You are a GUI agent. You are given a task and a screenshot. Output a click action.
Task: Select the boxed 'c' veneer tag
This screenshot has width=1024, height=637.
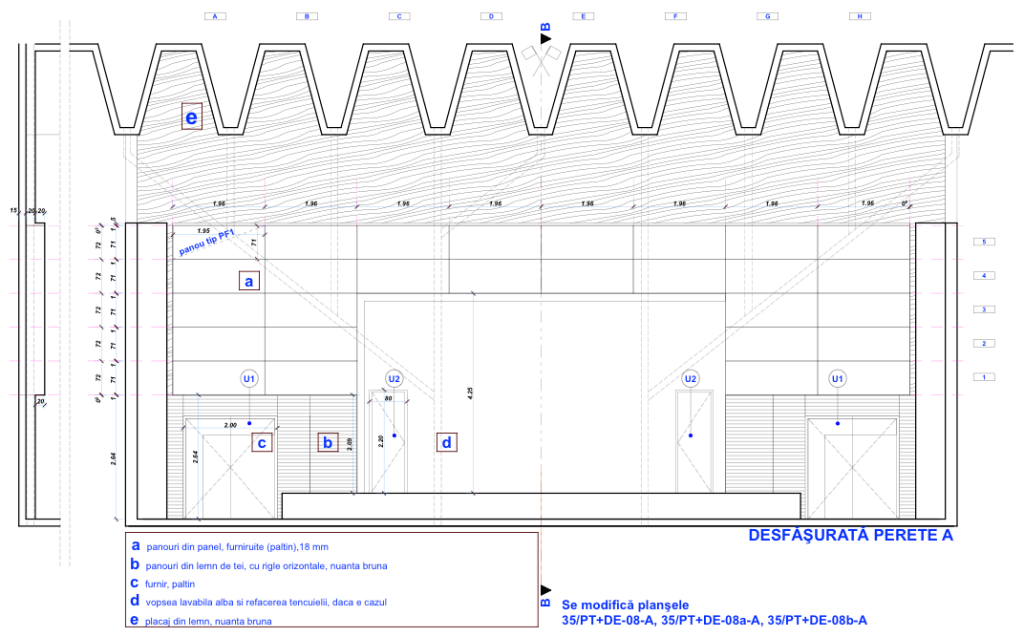[x=262, y=442]
